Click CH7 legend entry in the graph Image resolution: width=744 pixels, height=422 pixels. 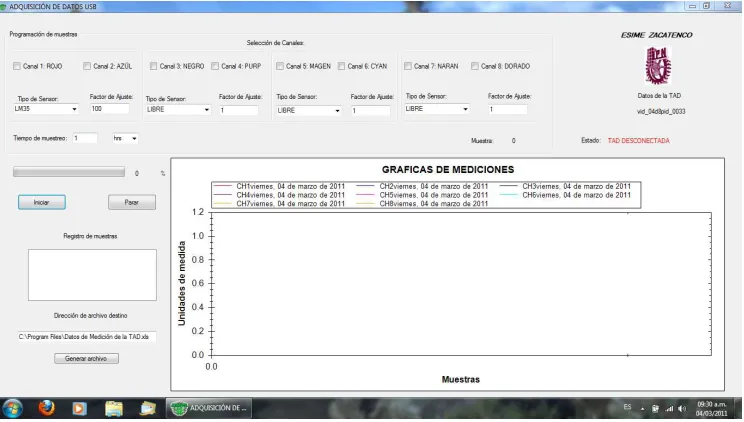[280, 204]
